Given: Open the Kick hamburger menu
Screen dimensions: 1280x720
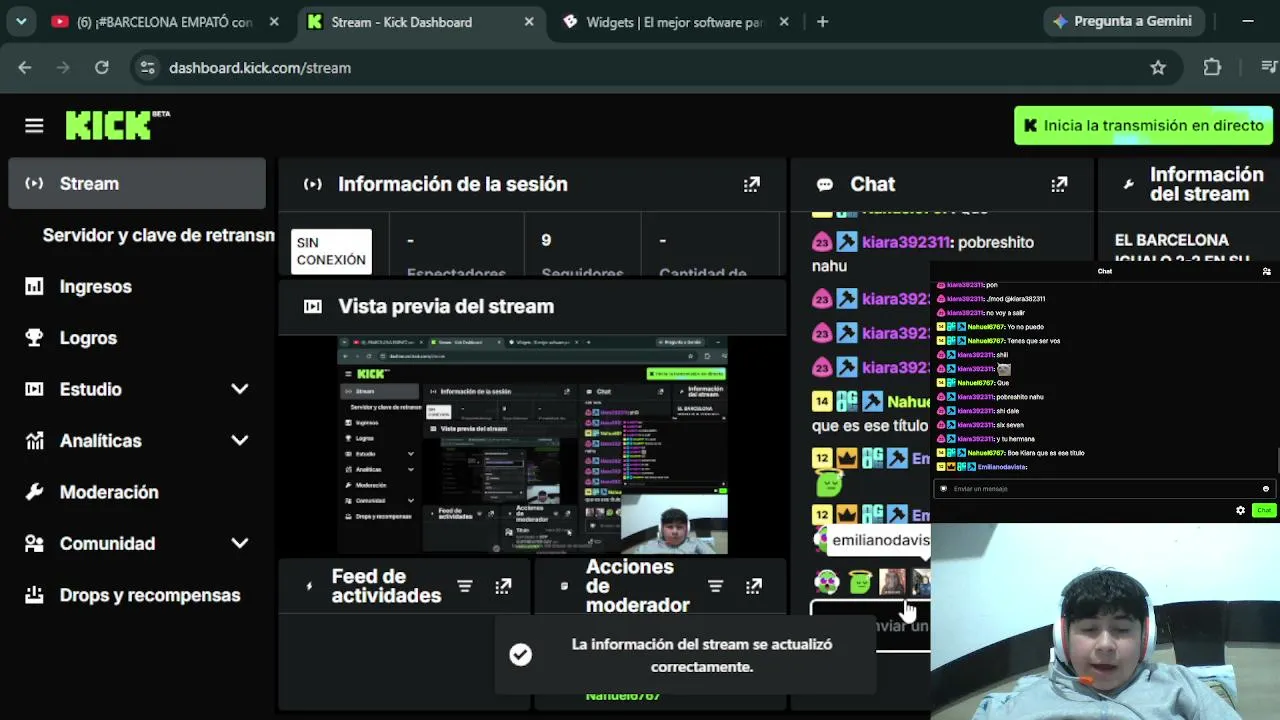Looking at the screenshot, I should tap(34, 125).
